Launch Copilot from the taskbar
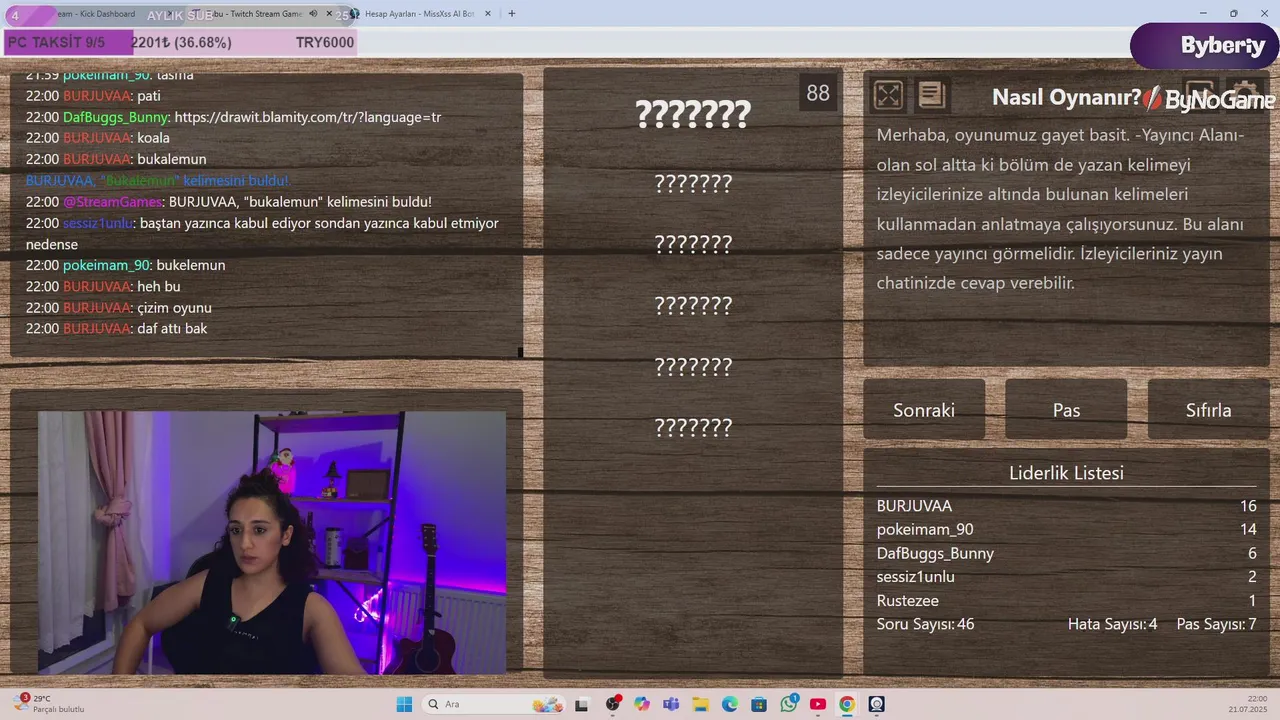The image size is (1280, 720). click(x=642, y=704)
